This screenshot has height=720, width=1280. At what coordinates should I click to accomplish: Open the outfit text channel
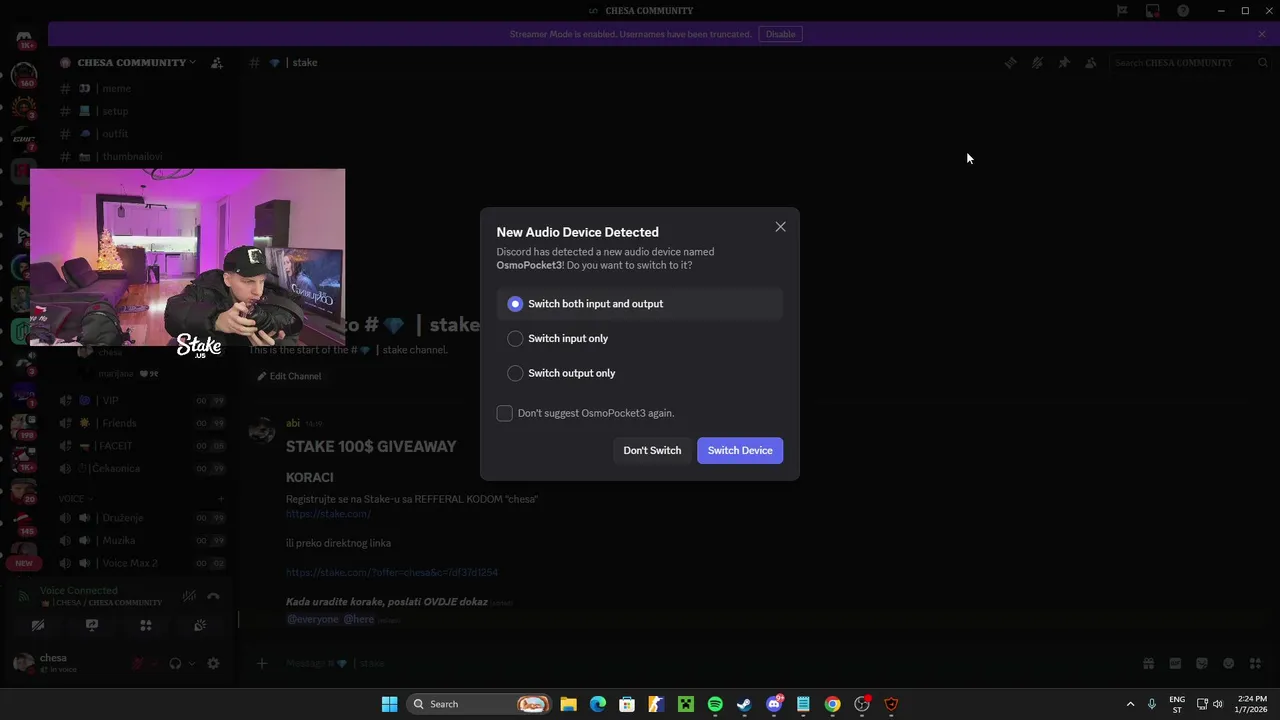point(144,134)
